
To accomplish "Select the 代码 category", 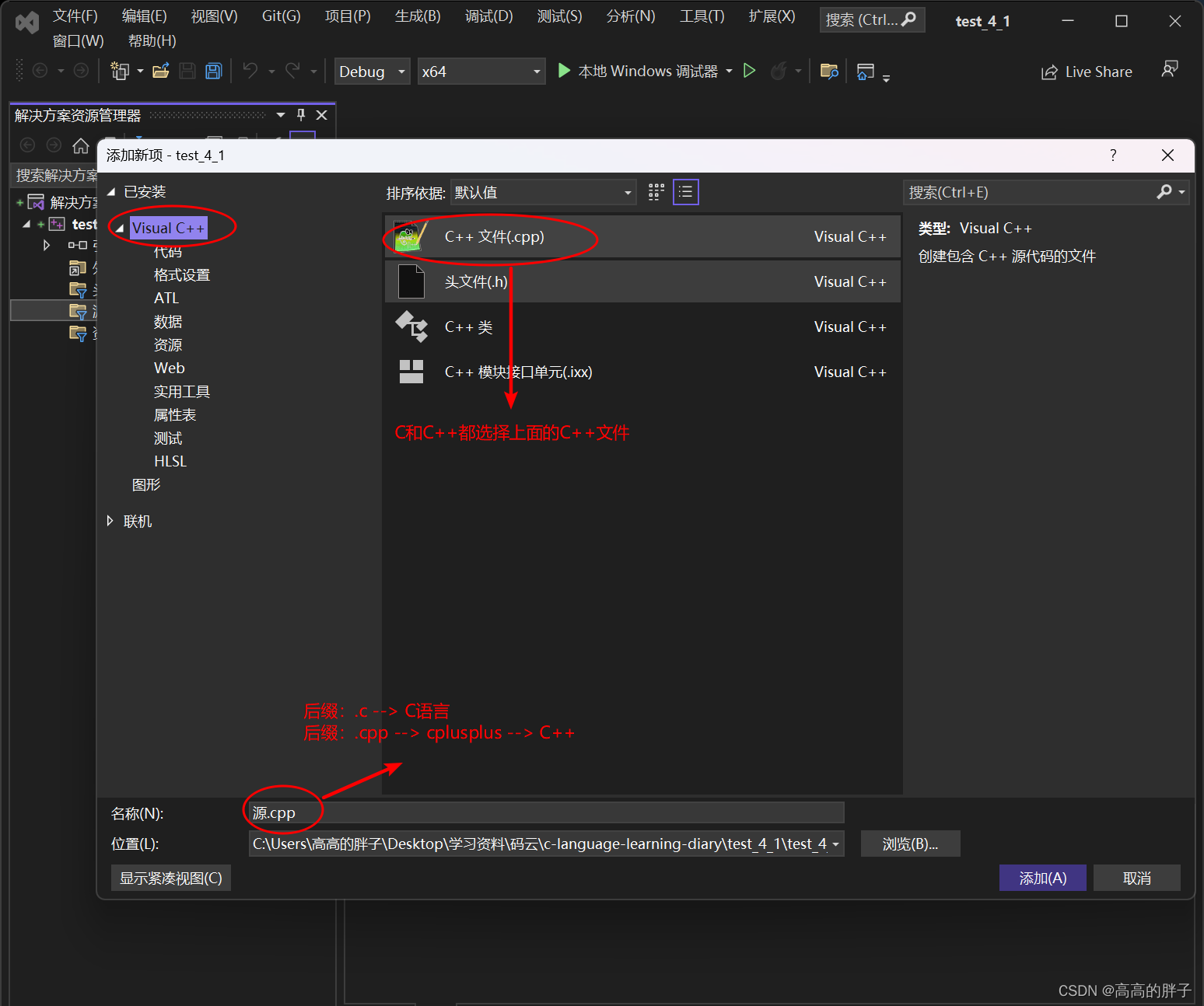I will pyautogui.click(x=168, y=252).
